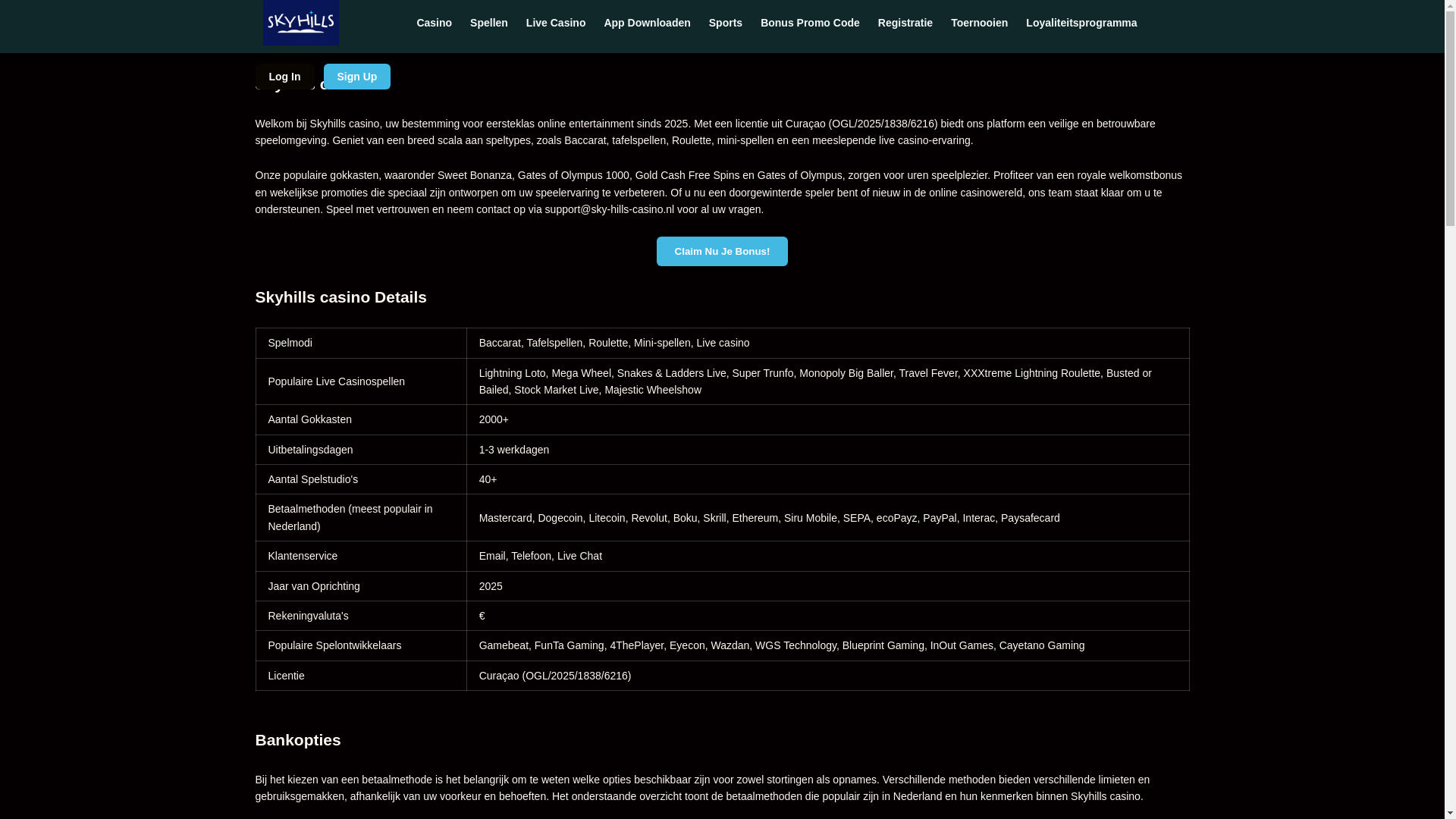Open the Casino menu item
The image size is (1456, 819).
434,23
